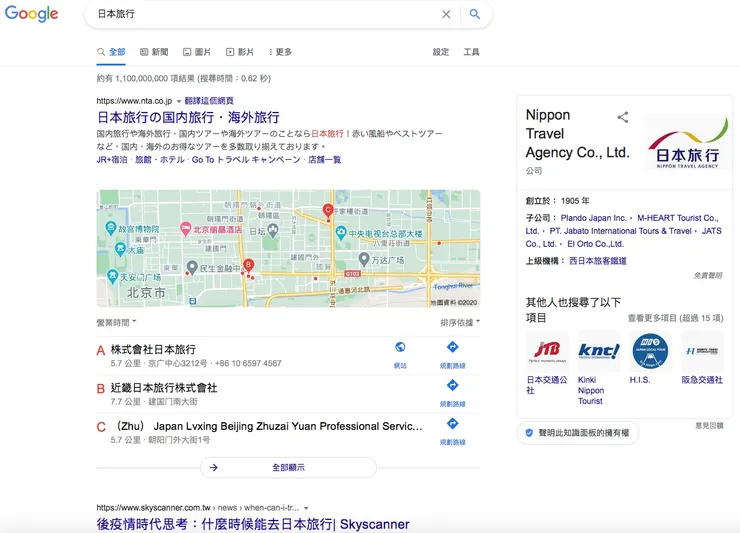Click 万达广场 map marker
Image resolution: width=740 pixels, height=533 pixels.
click(x=363, y=259)
